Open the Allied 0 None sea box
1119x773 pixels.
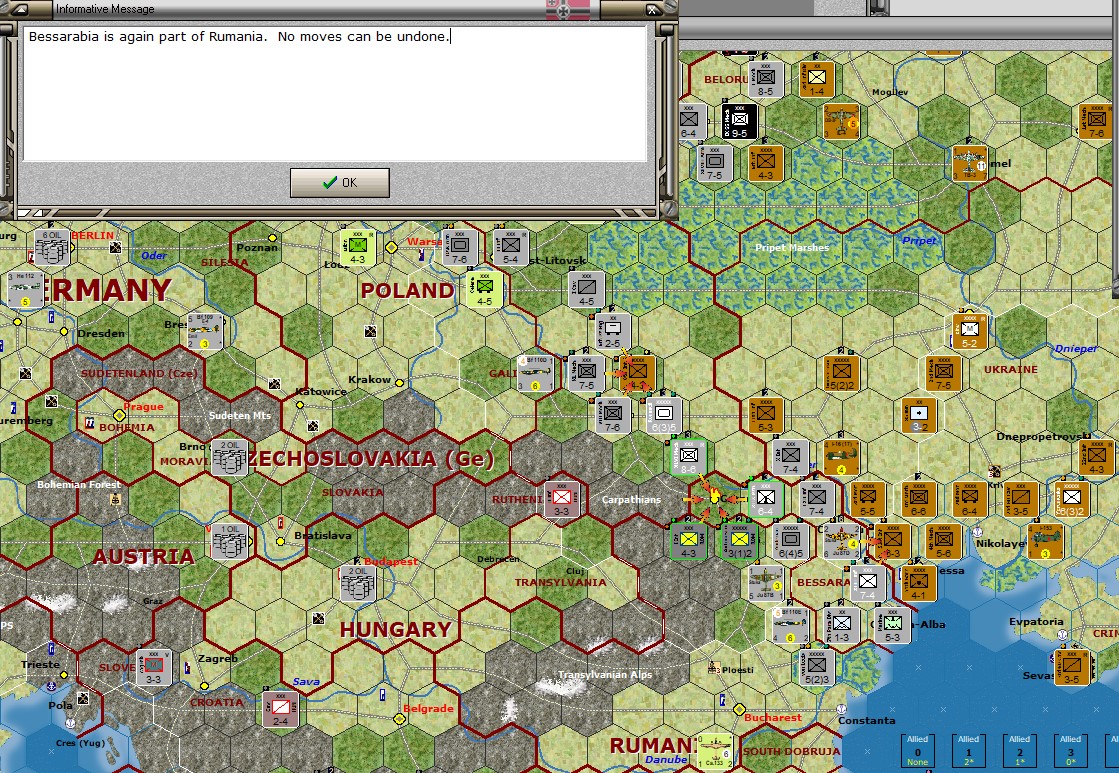[x=917, y=751]
